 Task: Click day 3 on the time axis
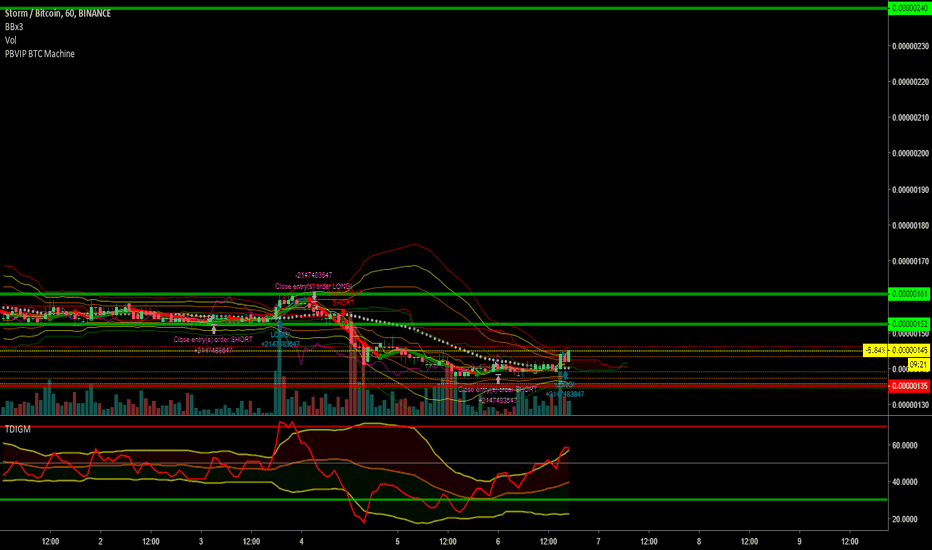click(x=201, y=542)
